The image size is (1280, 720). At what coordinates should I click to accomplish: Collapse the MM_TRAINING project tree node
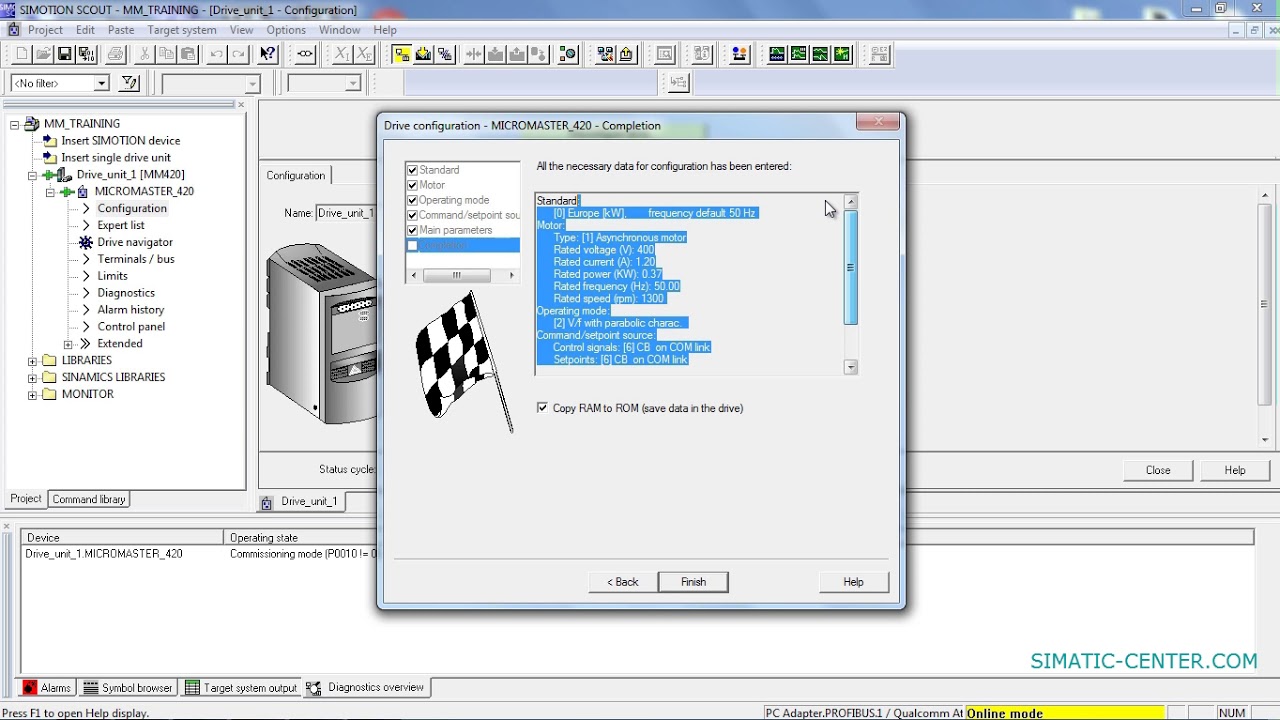tap(15, 124)
